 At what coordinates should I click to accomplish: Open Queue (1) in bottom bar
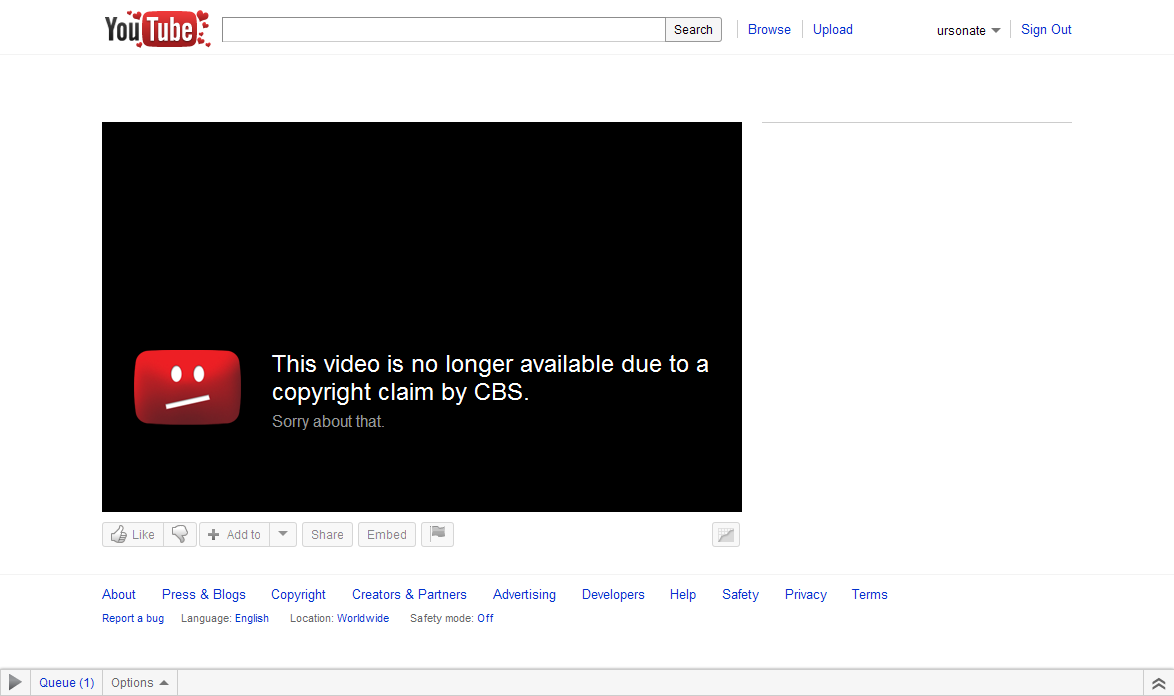pyautogui.click(x=66, y=683)
